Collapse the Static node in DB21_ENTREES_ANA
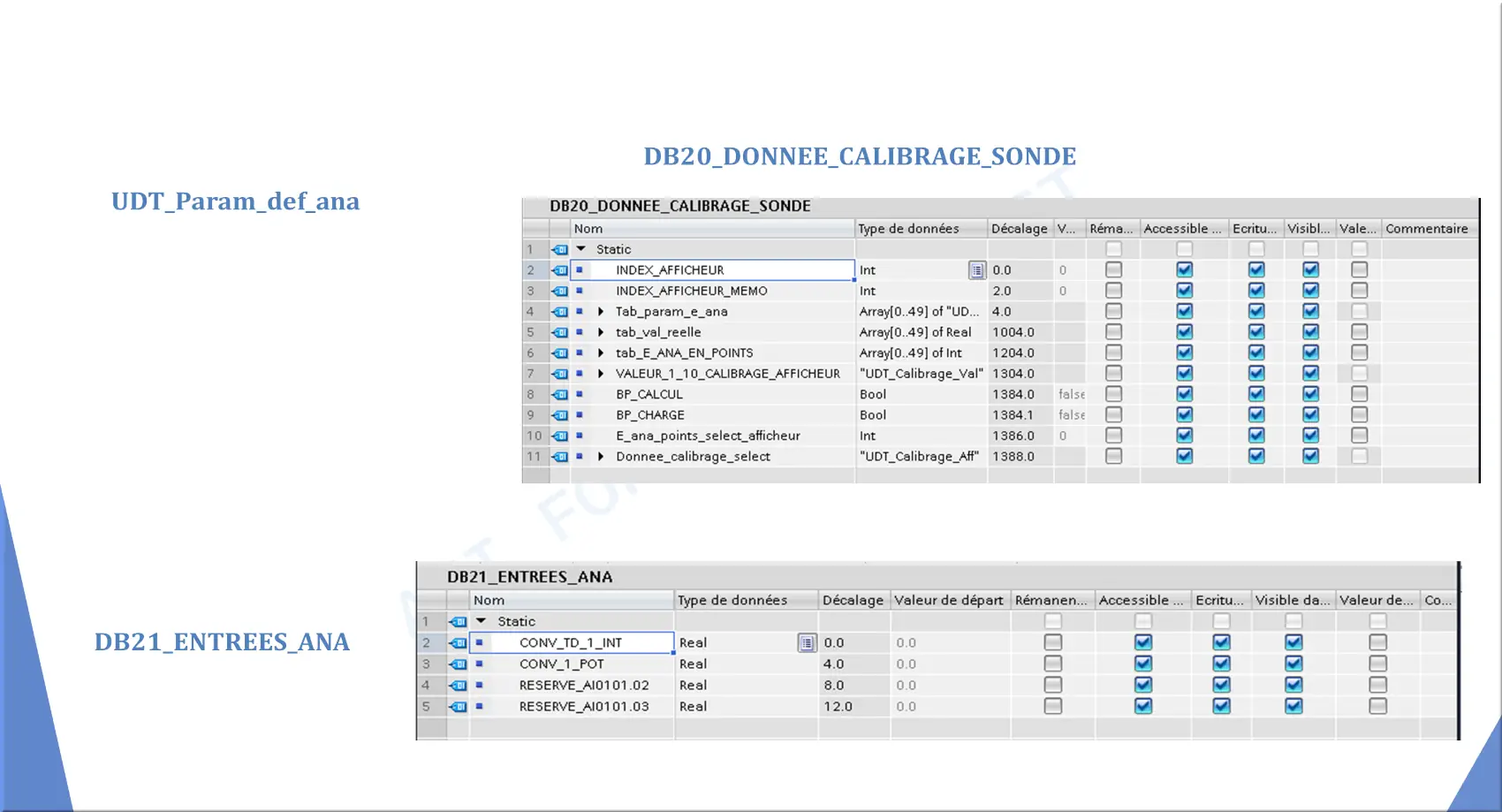This screenshot has height=812, width=1502. pyautogui.click(x=482, y=621)
